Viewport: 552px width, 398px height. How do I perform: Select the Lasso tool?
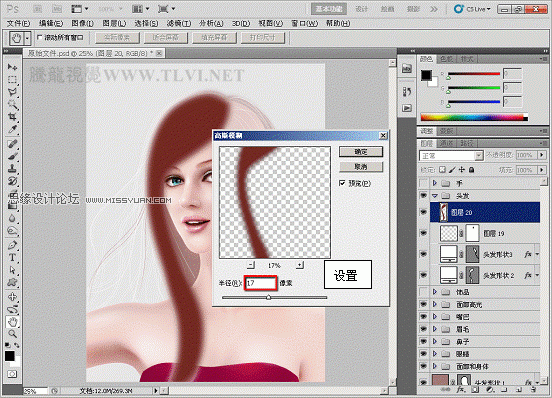[x=12, y=92]
